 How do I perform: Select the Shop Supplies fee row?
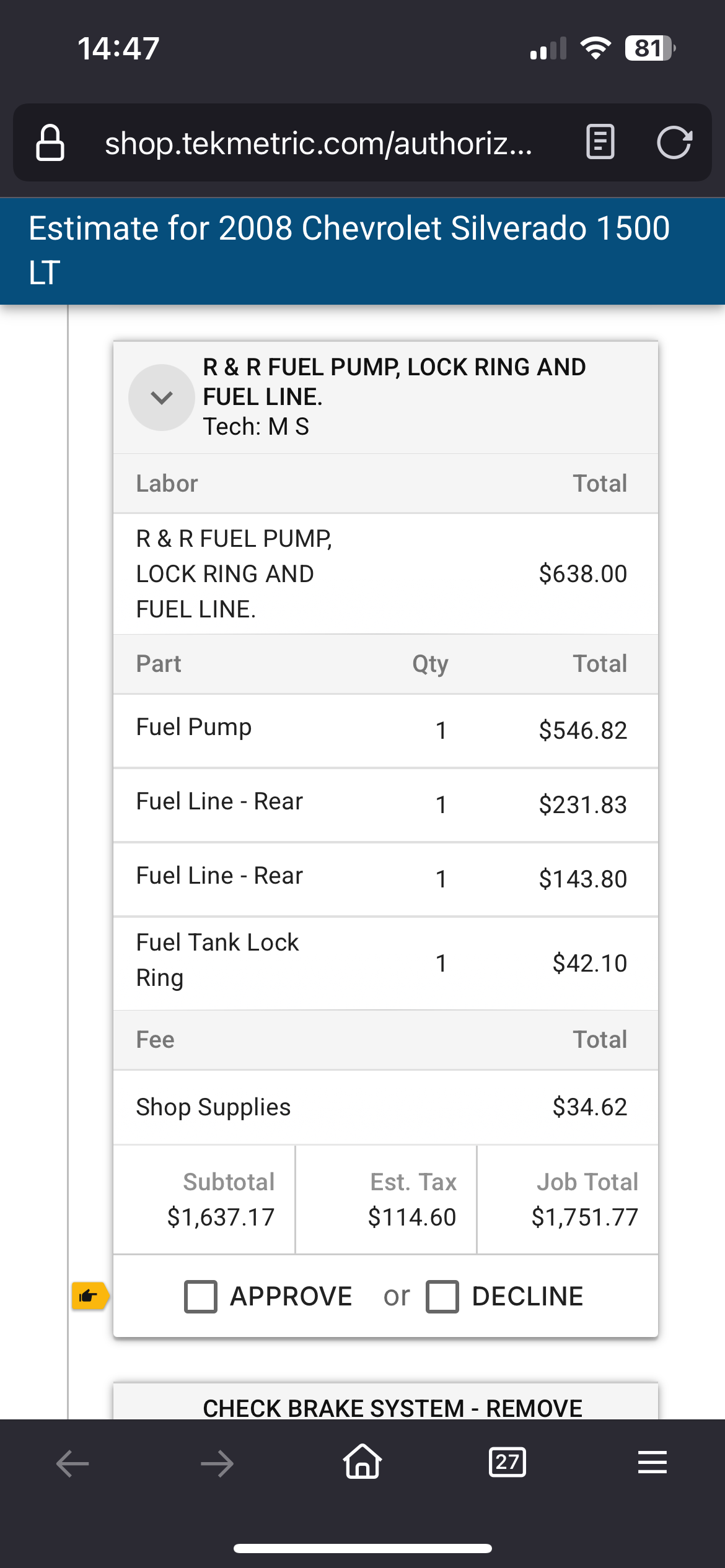(385, 1107)
